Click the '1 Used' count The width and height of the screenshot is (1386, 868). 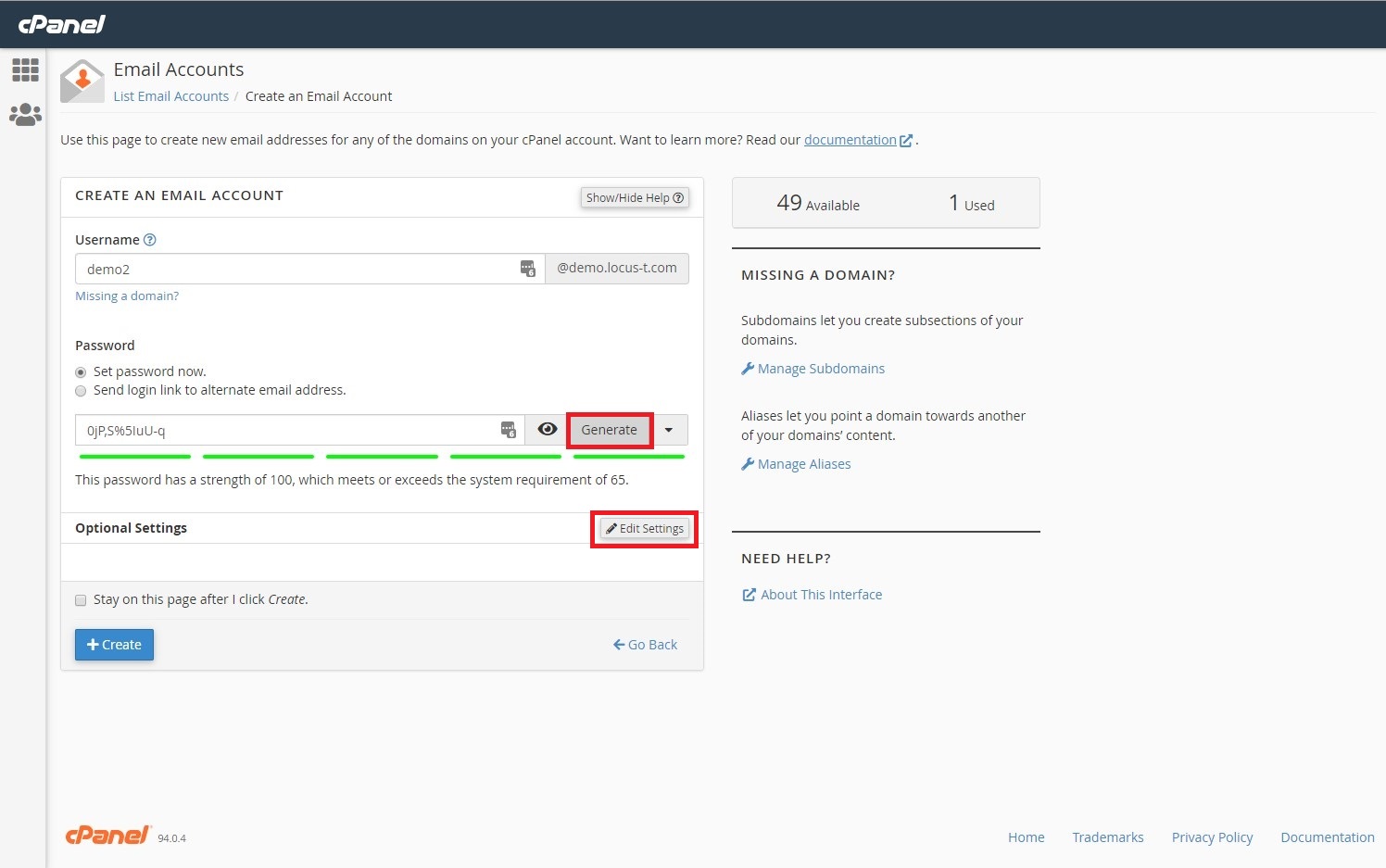tap(971, 203)
